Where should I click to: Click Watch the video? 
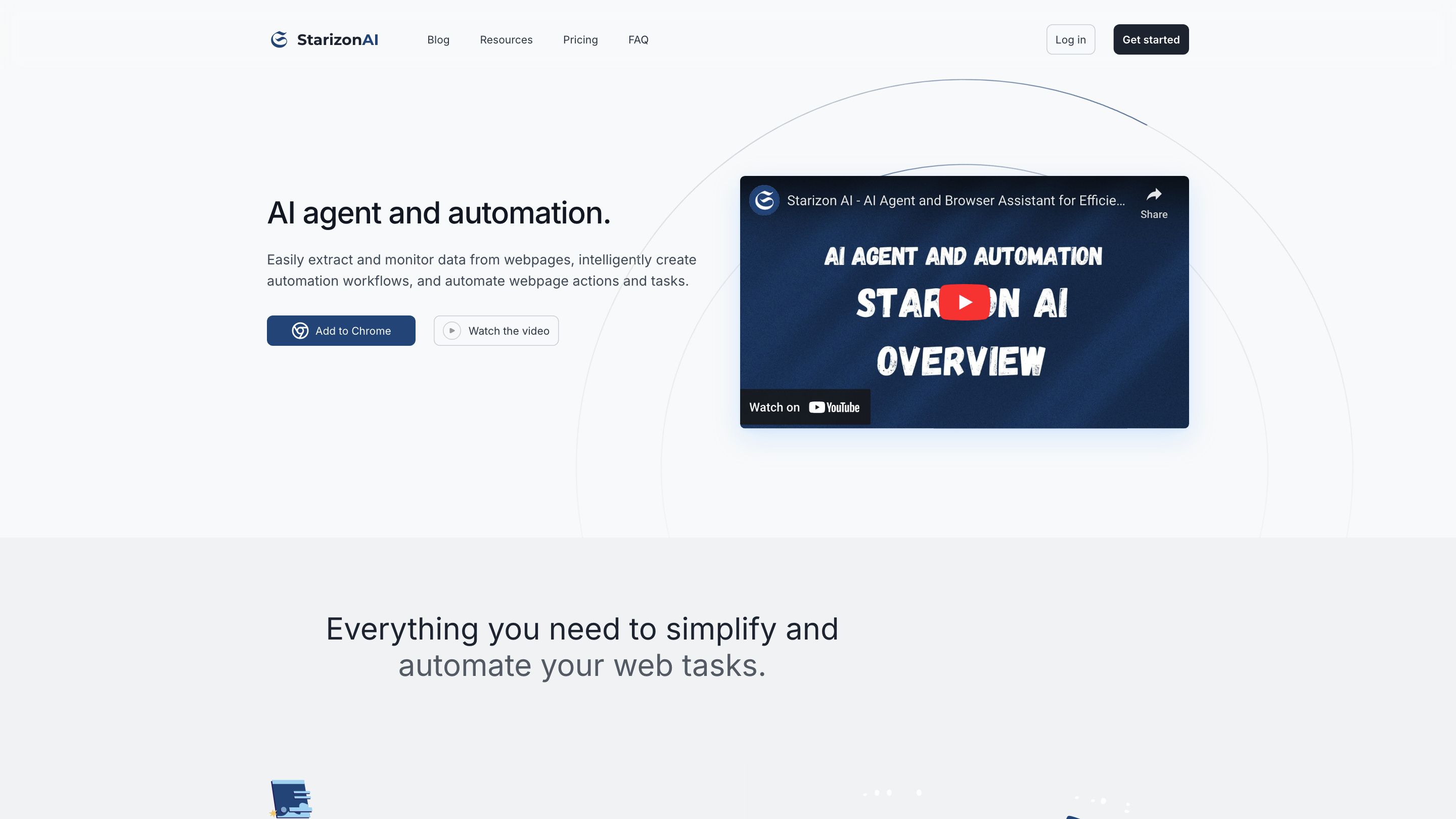tap(495, 331)
